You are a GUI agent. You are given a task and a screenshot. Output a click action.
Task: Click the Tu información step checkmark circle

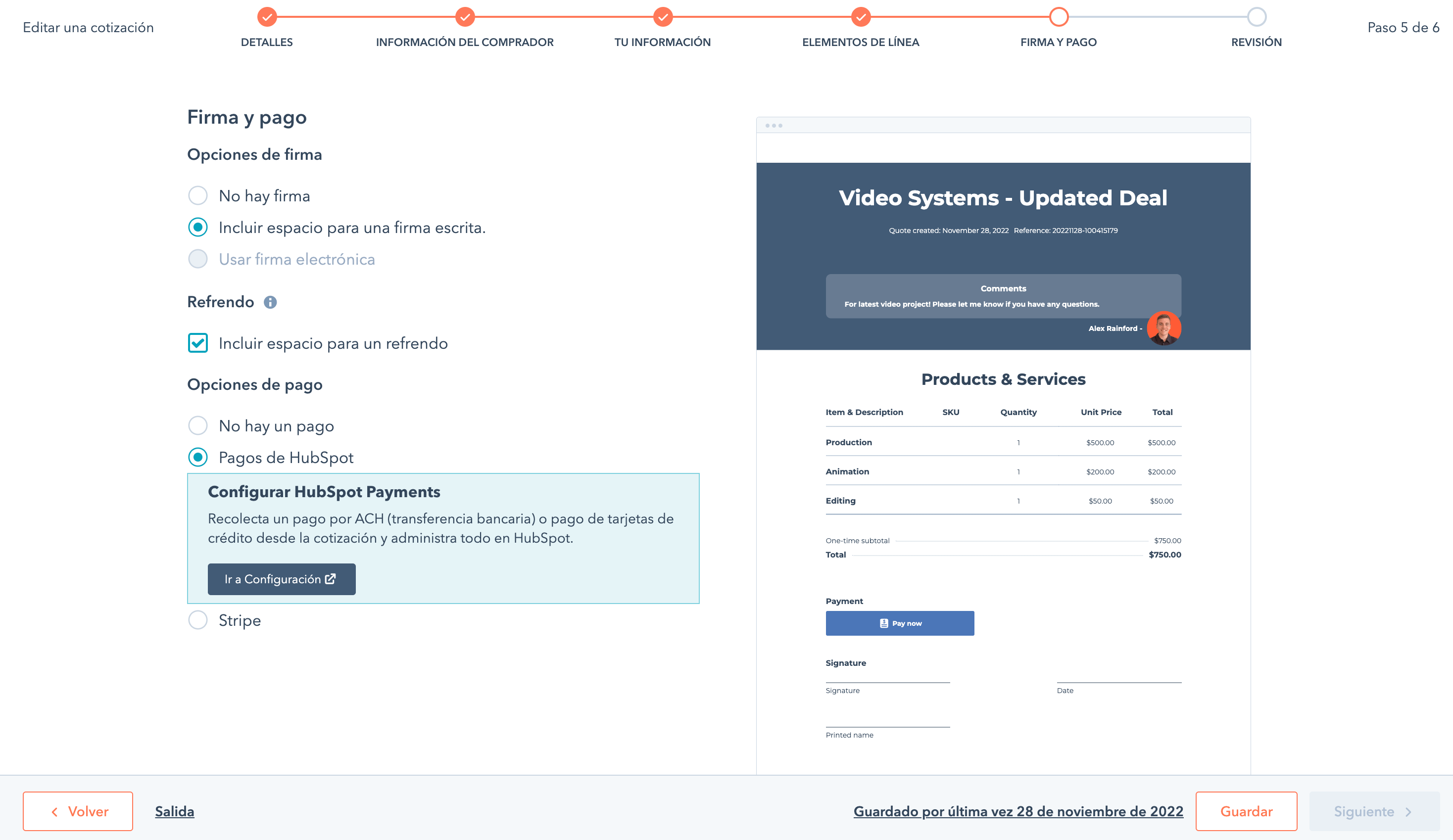(x=663, y=17)
